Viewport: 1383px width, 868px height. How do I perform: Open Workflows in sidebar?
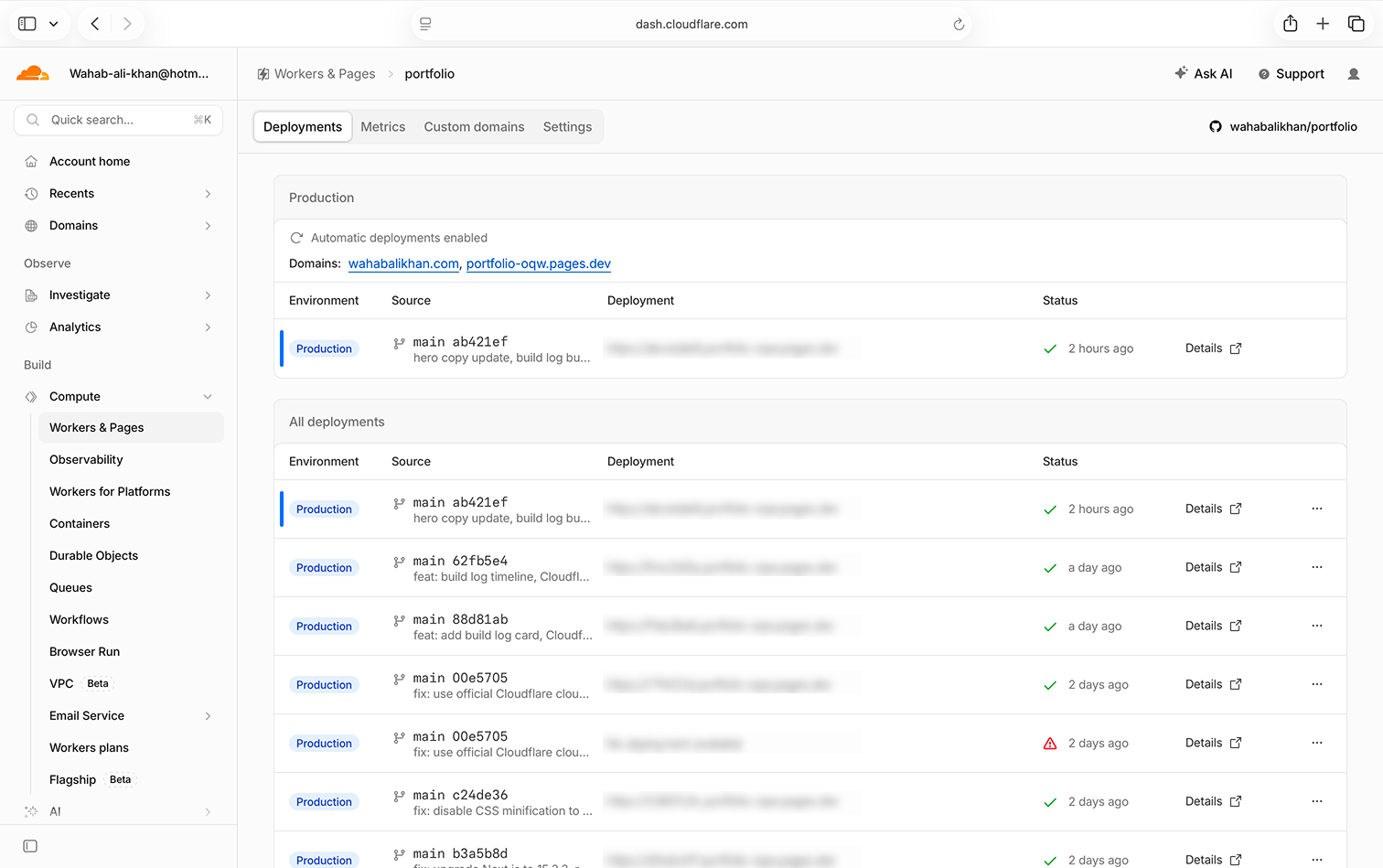click(79, 620)
